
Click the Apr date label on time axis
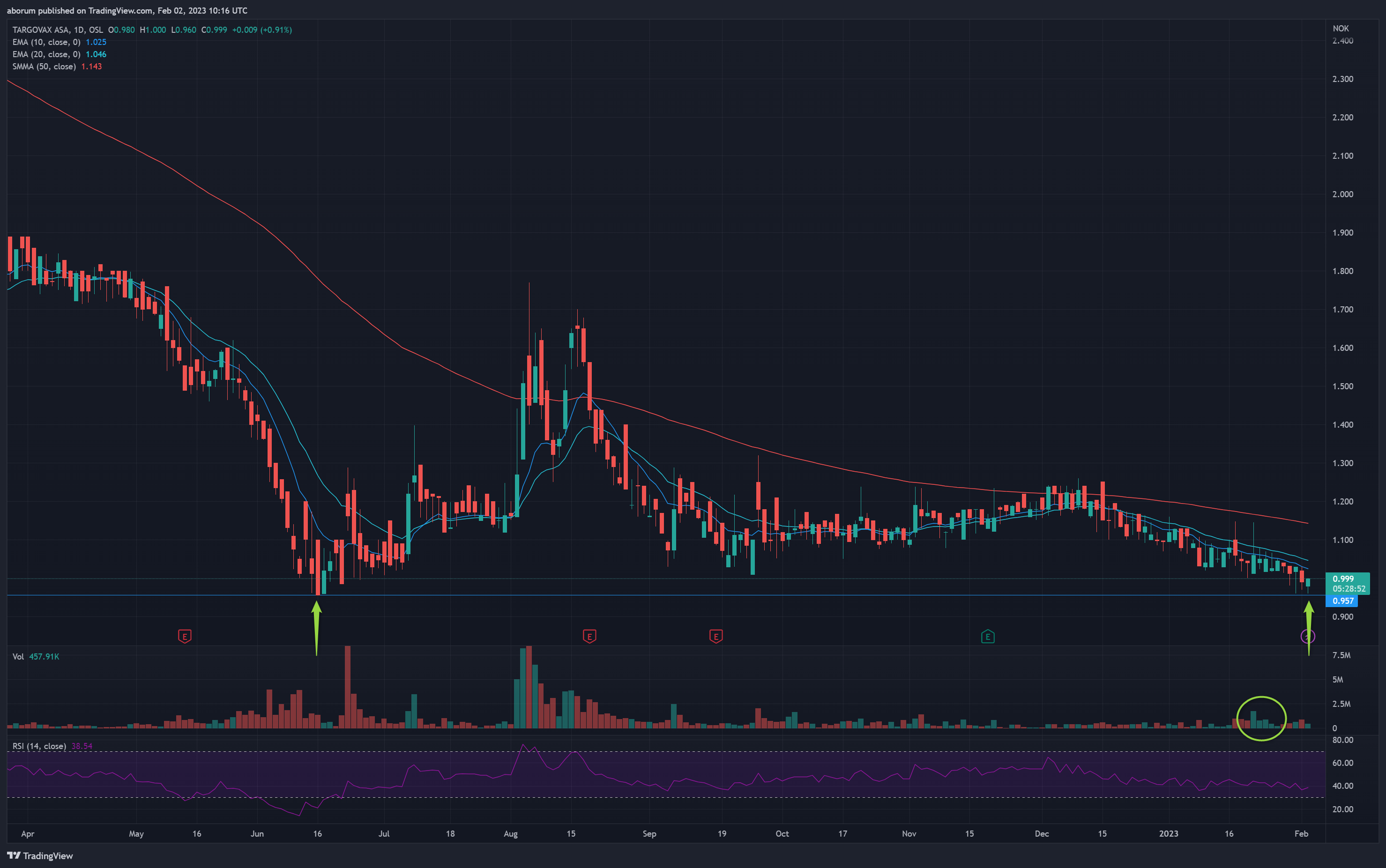(x=28, y=833)
